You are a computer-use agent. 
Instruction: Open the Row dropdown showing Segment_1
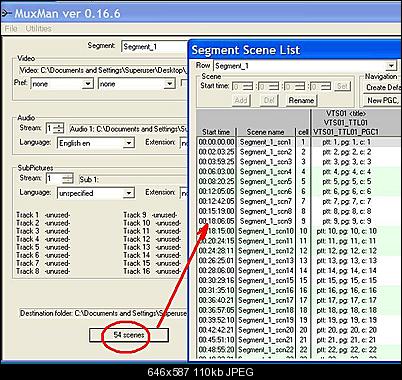coord(305,66)
